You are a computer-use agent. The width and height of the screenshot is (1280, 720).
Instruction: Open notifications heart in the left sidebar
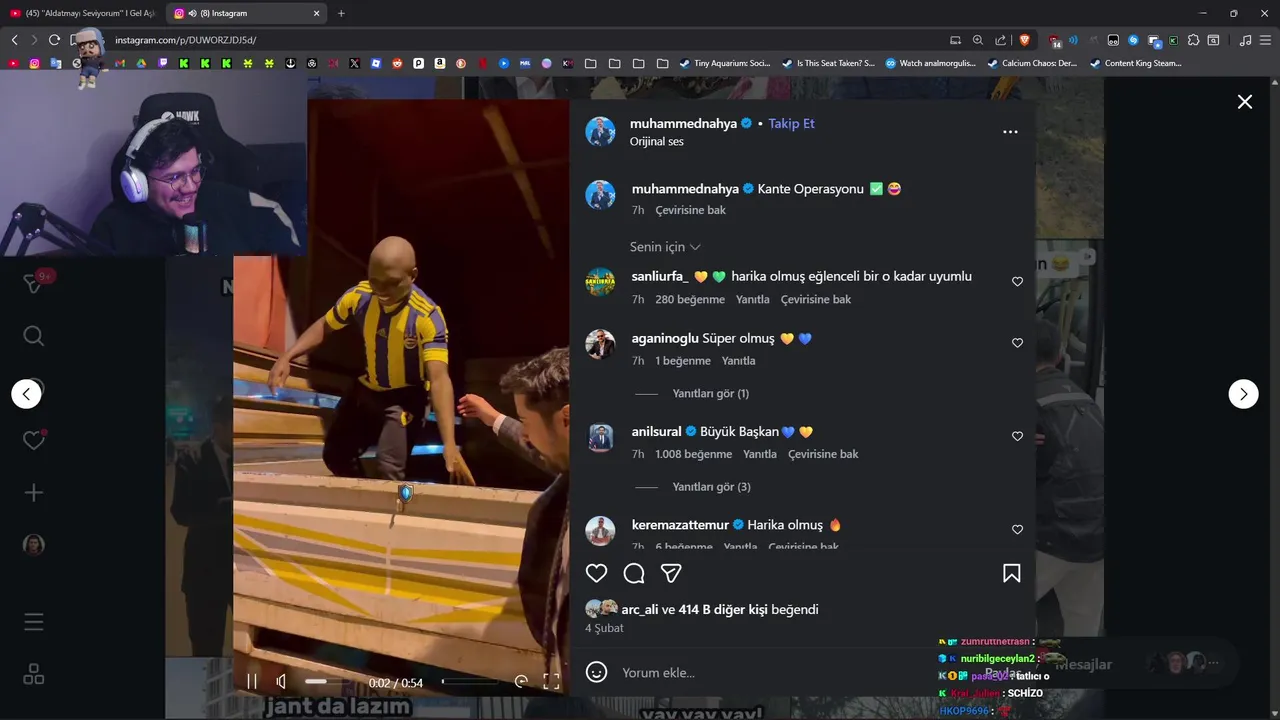pyautogui.click(x=34, y=440)
